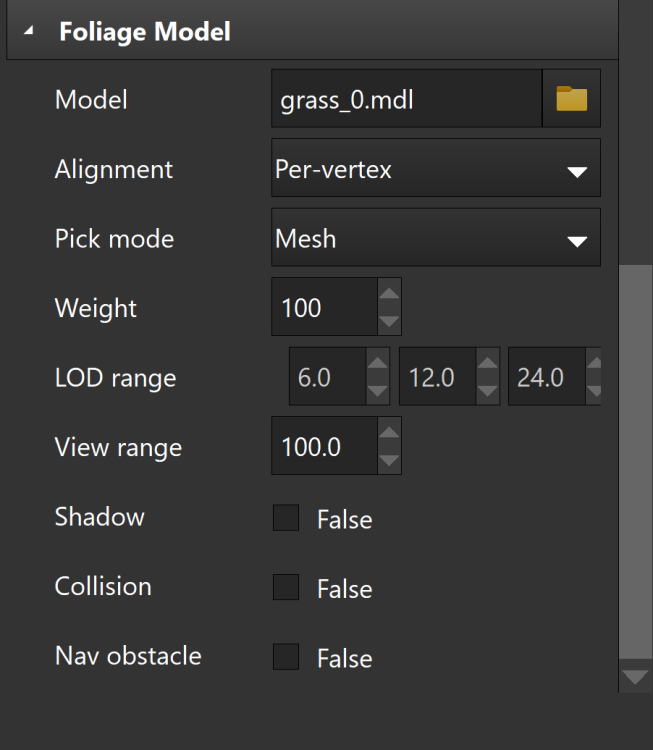The height and width of the screenshot is (750, 653).
Task: Decrease Weight using the down arrow
Action: tap(389, 322)
